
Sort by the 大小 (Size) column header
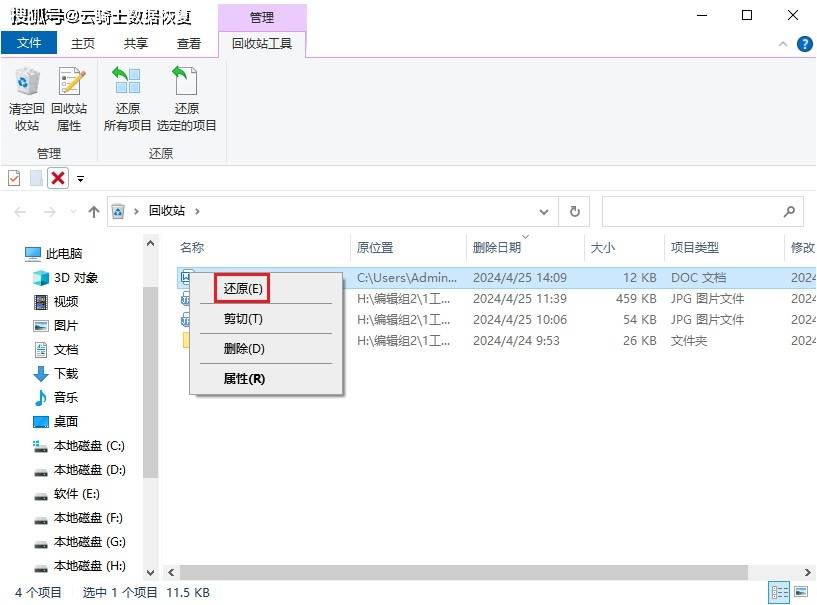602,248
